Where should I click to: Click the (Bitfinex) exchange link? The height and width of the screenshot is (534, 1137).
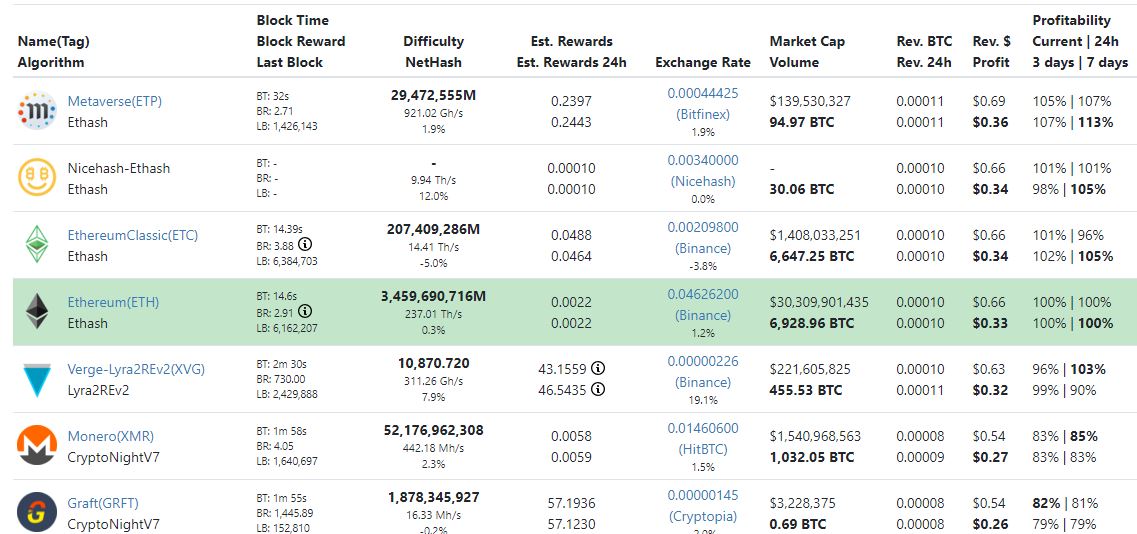(703, 114)
